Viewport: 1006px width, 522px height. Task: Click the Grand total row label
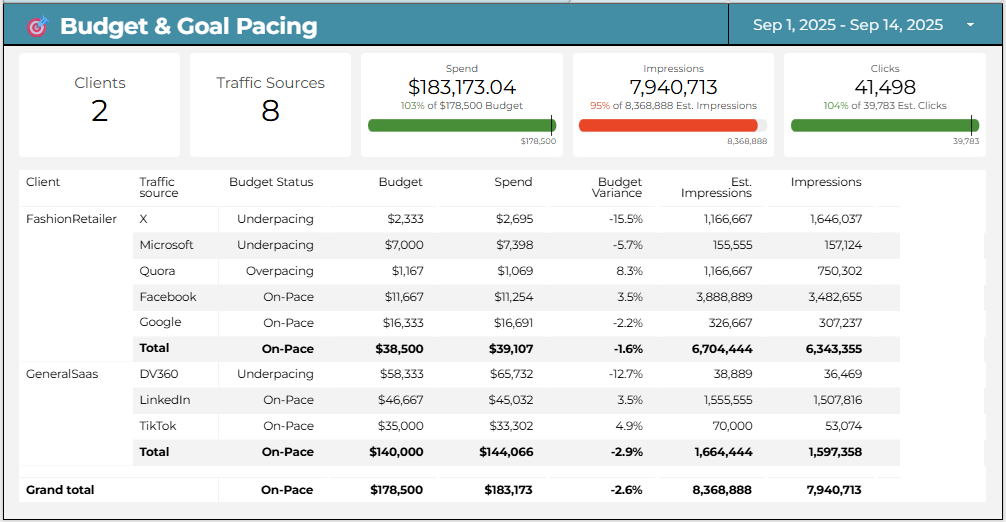60,490
